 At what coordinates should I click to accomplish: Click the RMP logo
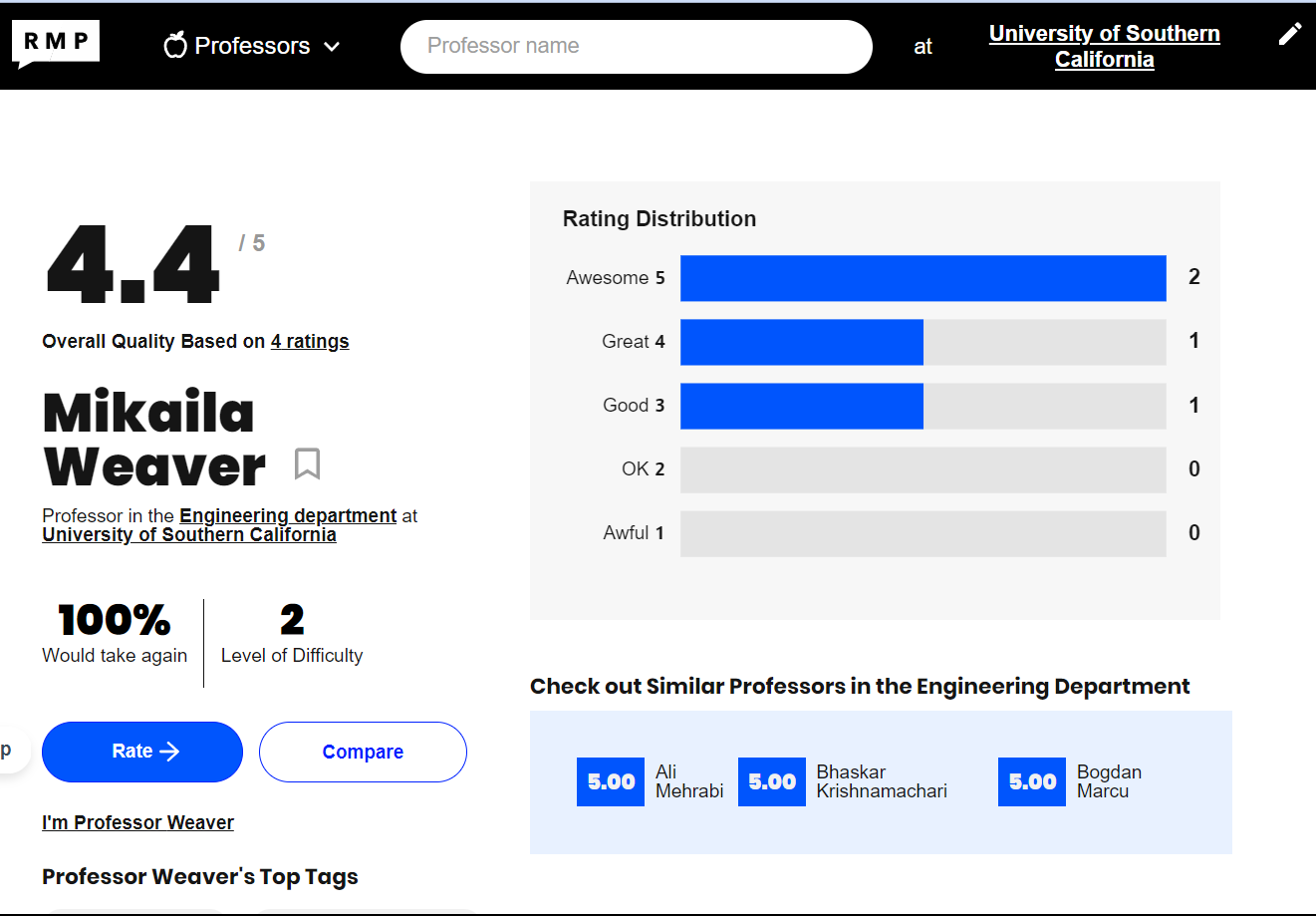coord(56,44)
